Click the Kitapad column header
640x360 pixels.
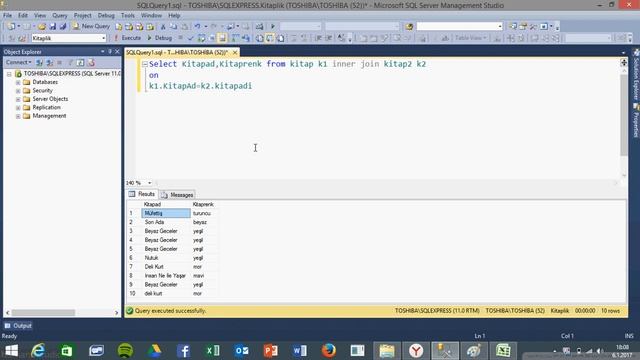point(166,204)
